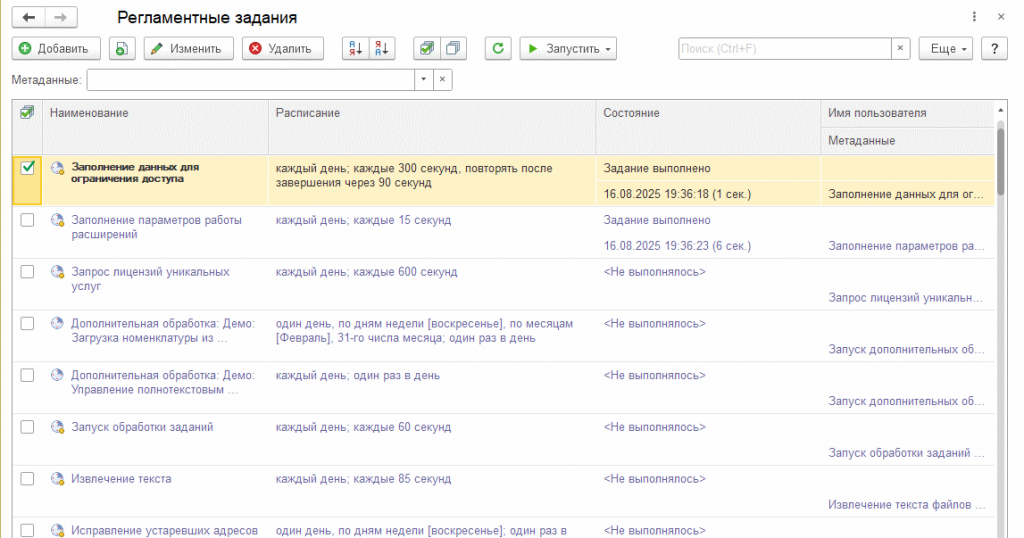1024x538 pixels.
Task: Click job icon of Запрос лицензий уникальных услуг
Action: coord(57,272)
